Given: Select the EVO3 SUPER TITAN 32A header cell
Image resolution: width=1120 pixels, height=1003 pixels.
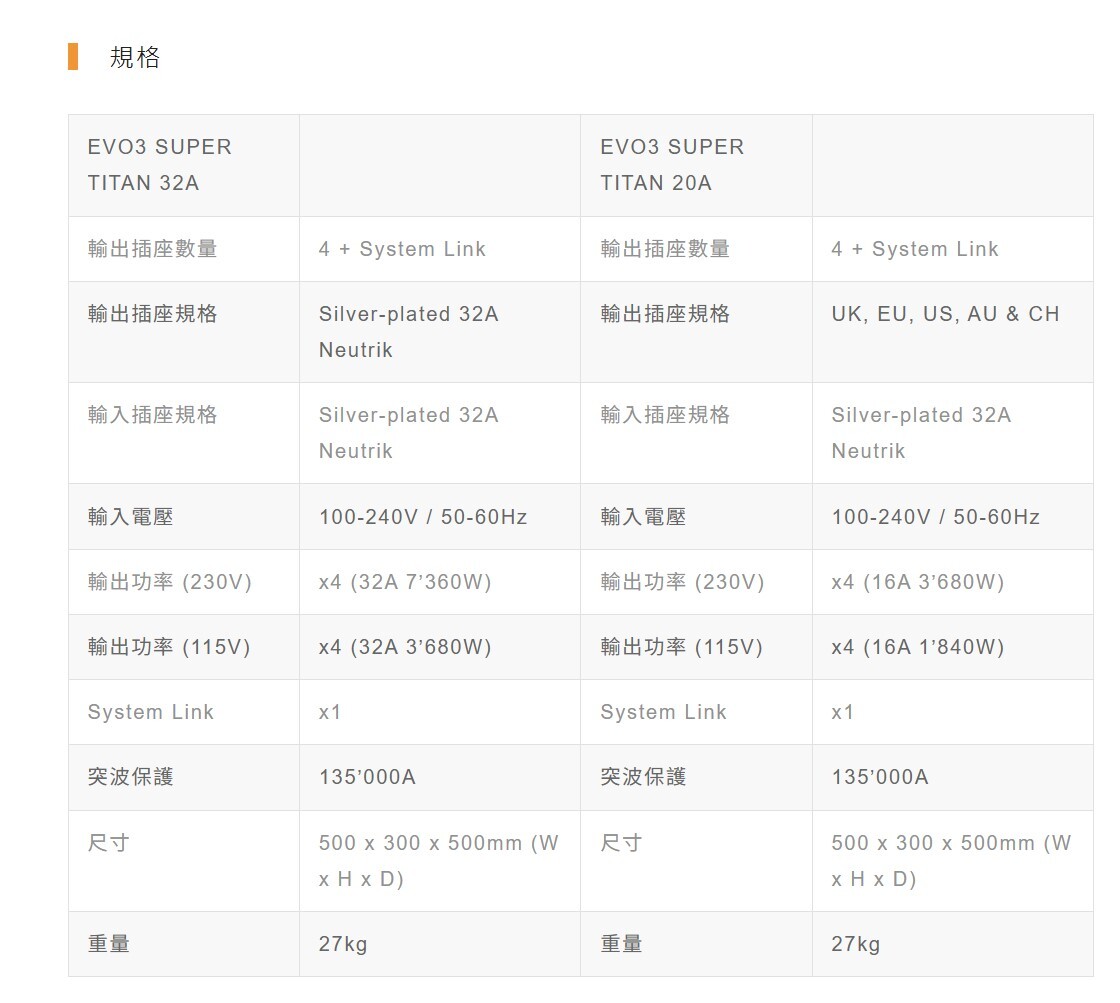Looking at the screenshot, I should [184, 165].
